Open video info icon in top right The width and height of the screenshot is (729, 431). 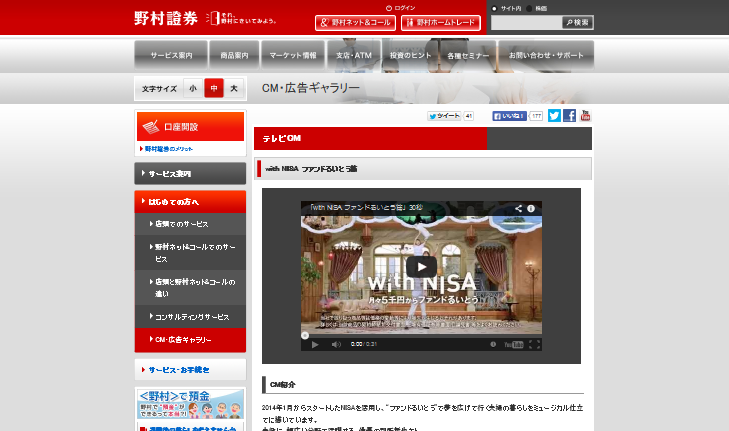[x=530, y=208]
